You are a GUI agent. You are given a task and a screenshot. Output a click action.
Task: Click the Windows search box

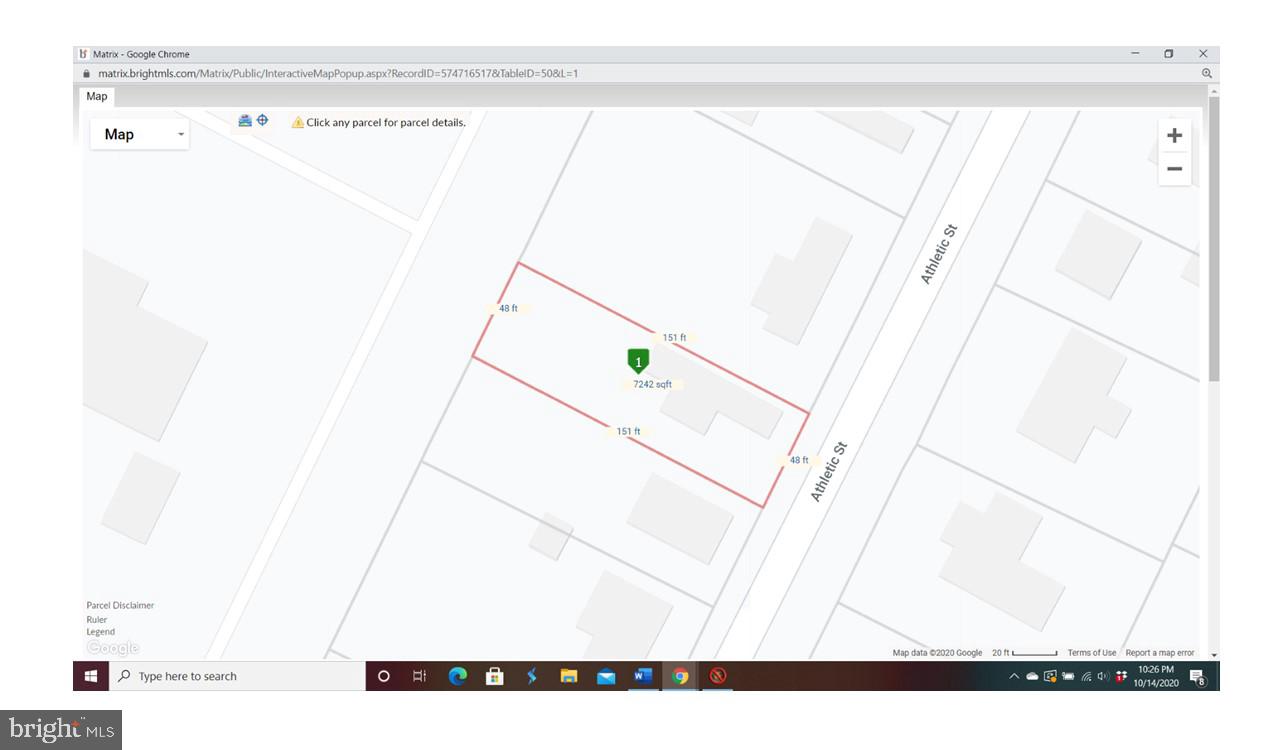click(x=240, y=676)
